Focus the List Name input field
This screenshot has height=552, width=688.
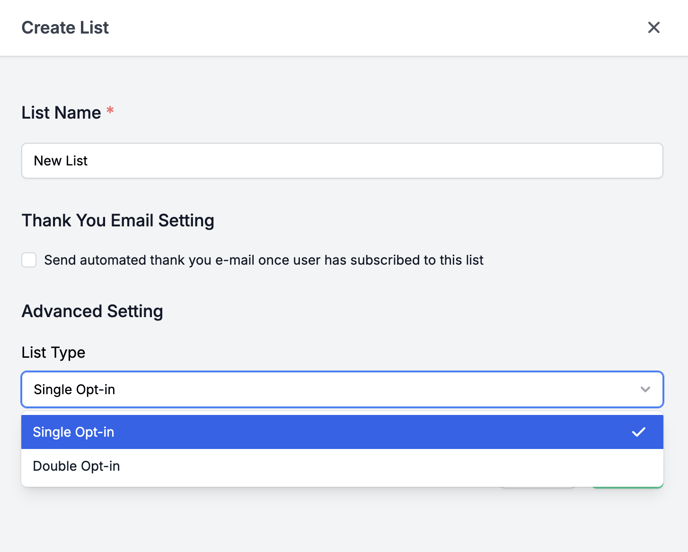point(342,161)
